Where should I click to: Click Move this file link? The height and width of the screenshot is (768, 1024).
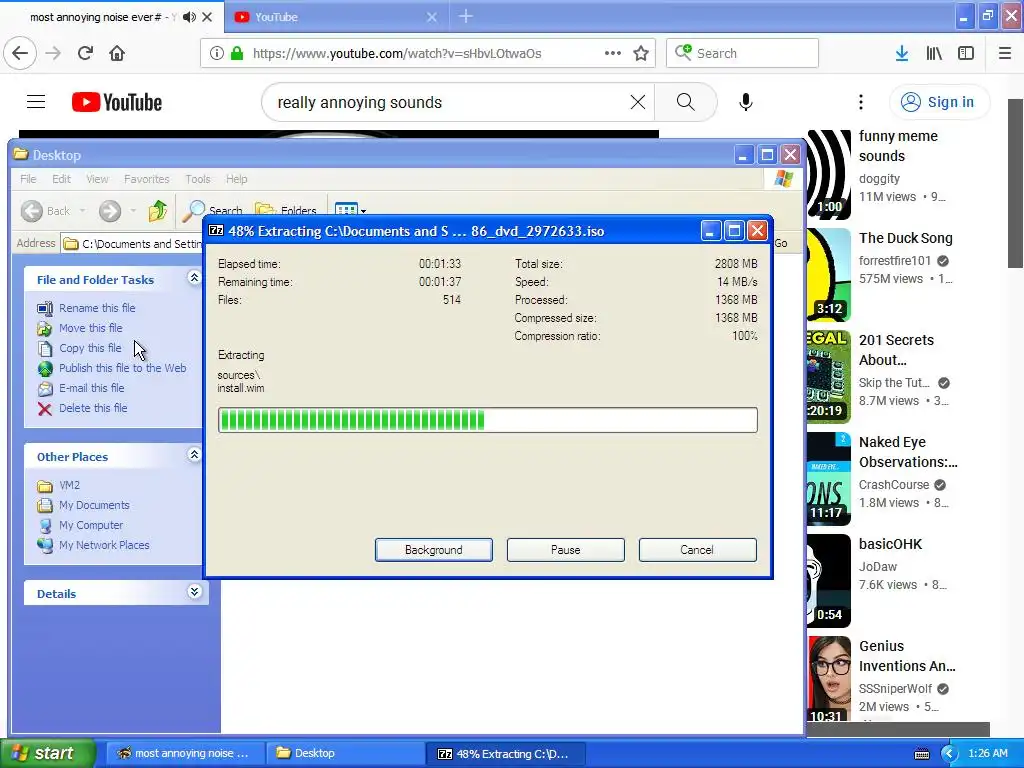[91, 328]
